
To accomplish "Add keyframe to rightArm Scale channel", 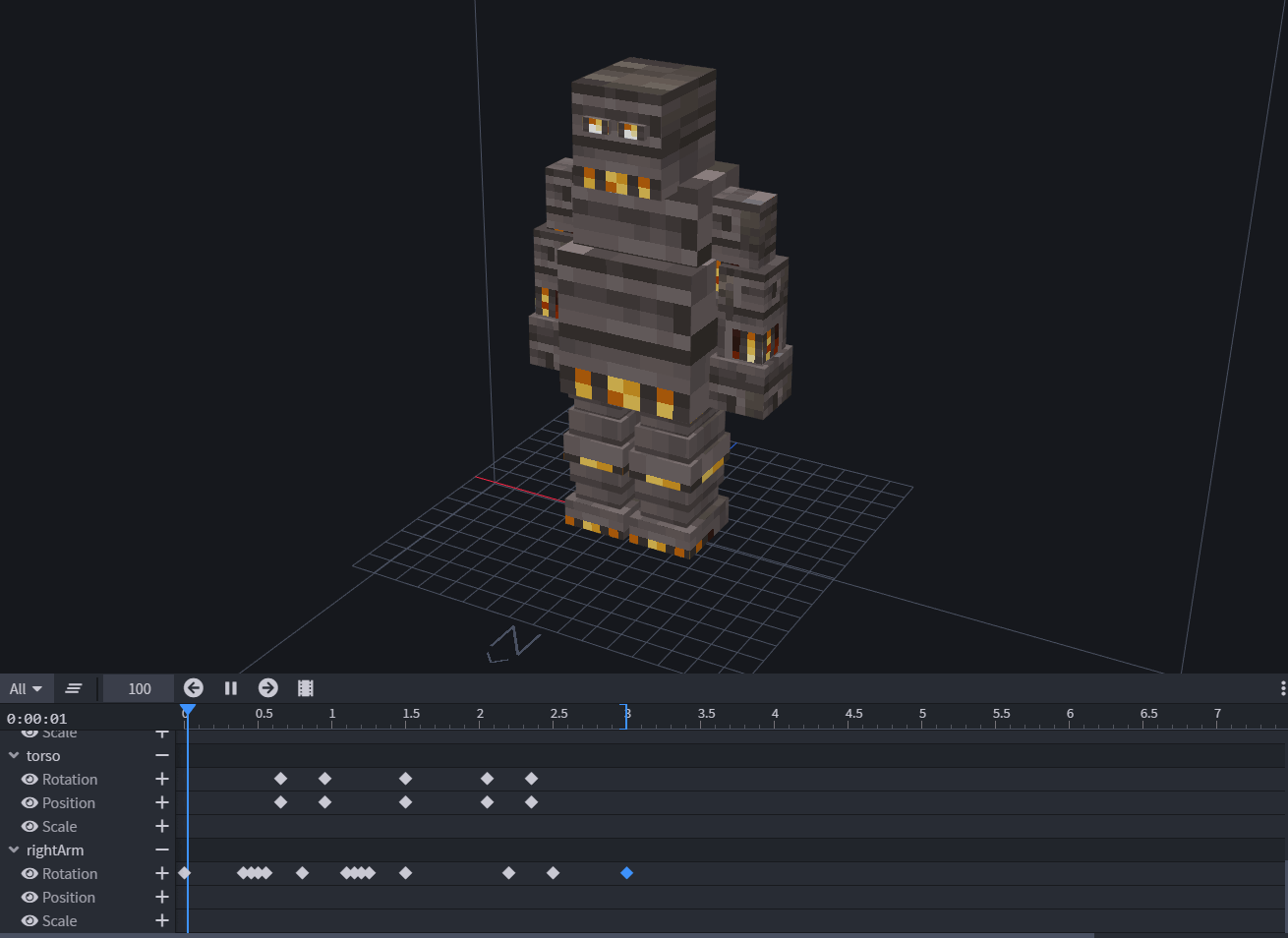I will [162, 921].
